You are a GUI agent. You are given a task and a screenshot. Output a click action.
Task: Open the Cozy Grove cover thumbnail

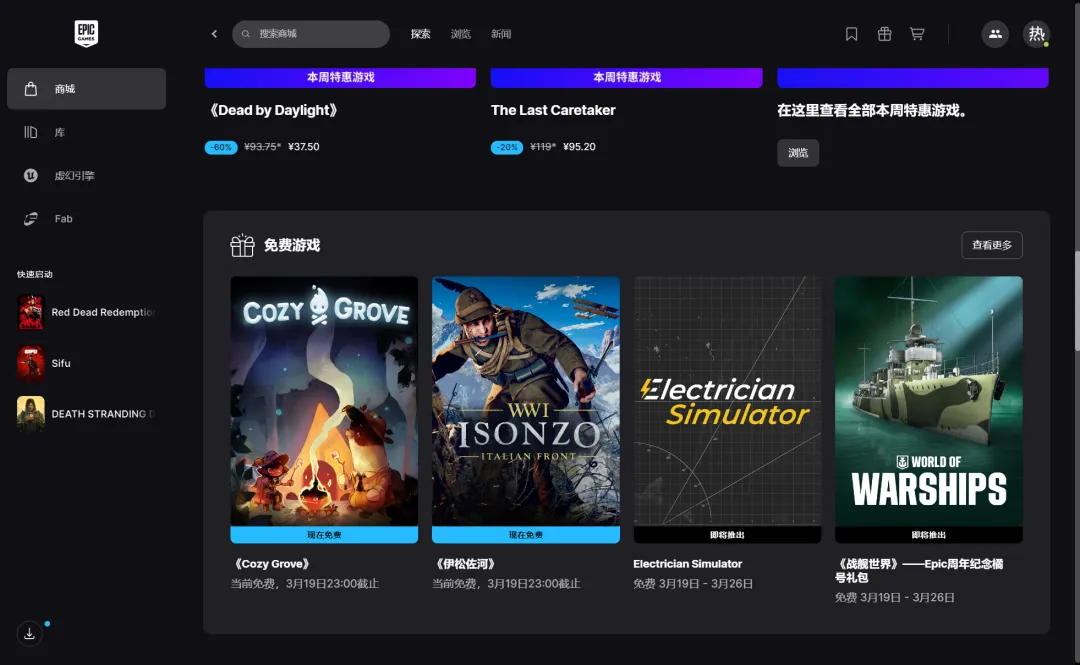click(x=324, y=401)
